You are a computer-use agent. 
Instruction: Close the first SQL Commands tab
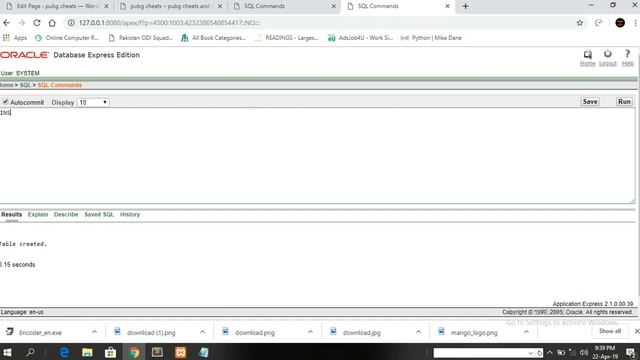click(x=333, y=6)
